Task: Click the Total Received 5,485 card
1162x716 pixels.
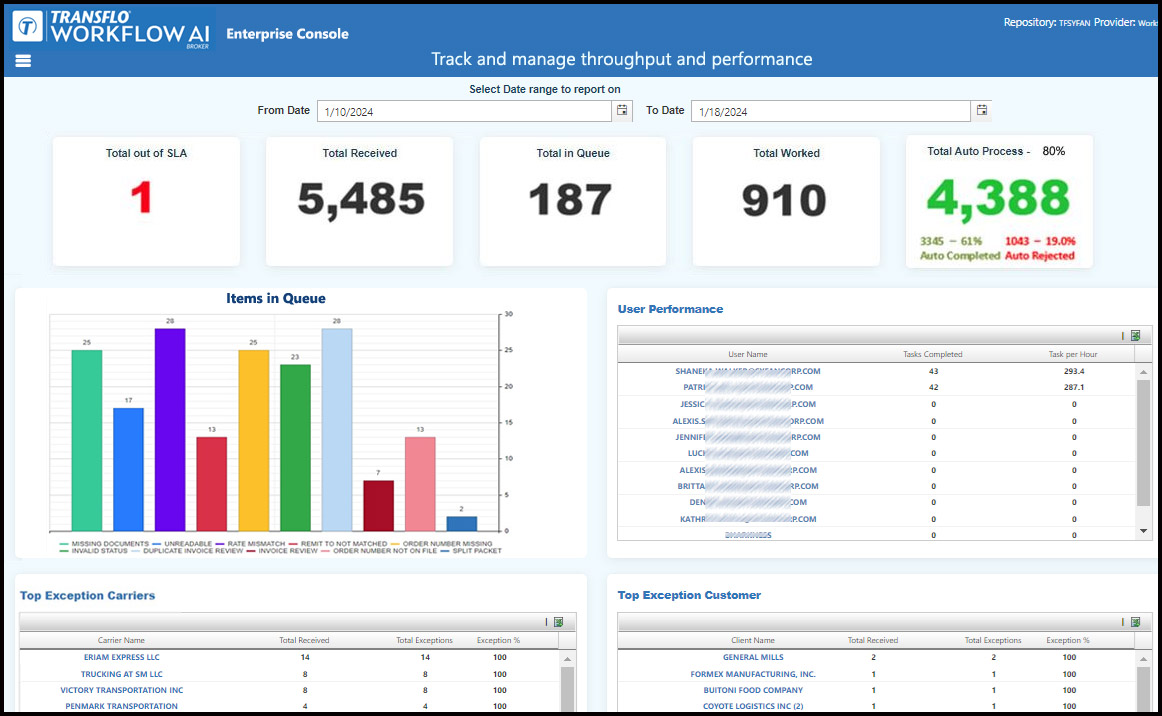Action: coord(359,201)
